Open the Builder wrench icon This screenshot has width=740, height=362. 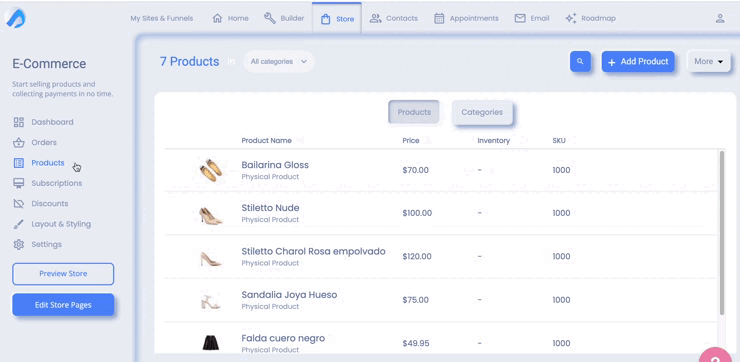pyautogui.click(x=270, y=18)
